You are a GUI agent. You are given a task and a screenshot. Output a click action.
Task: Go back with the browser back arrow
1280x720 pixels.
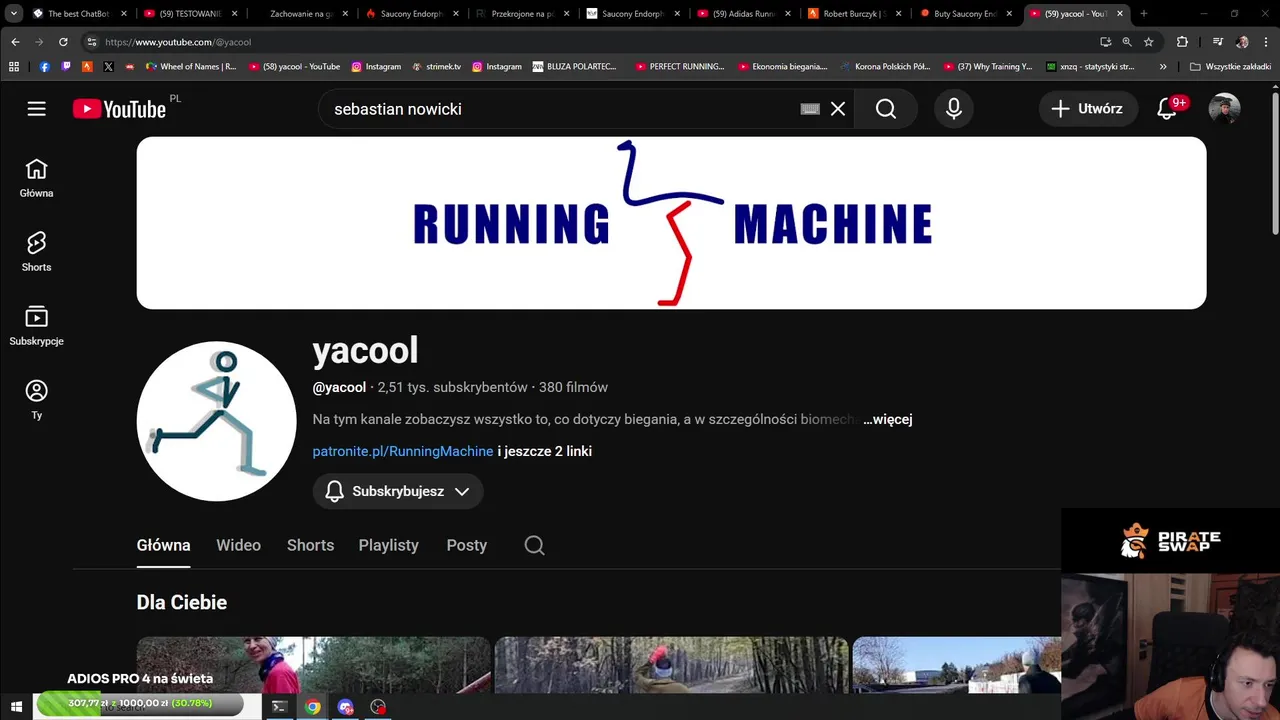15,42
